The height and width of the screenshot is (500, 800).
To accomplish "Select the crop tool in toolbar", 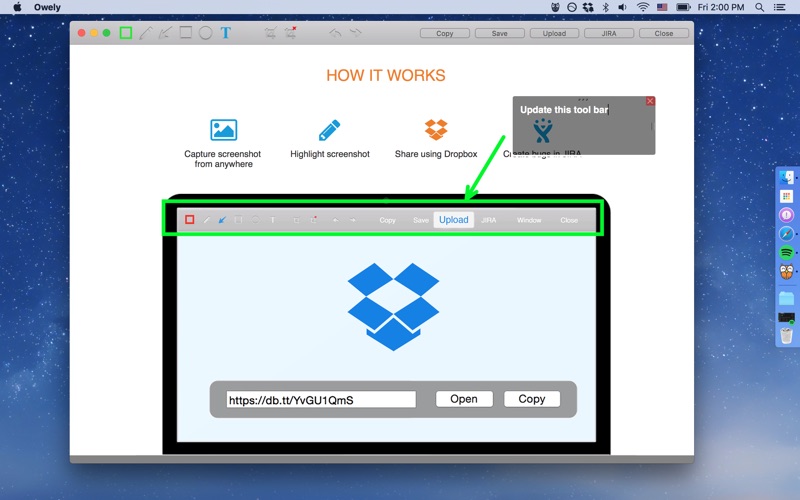I will (x=270, y=33).
